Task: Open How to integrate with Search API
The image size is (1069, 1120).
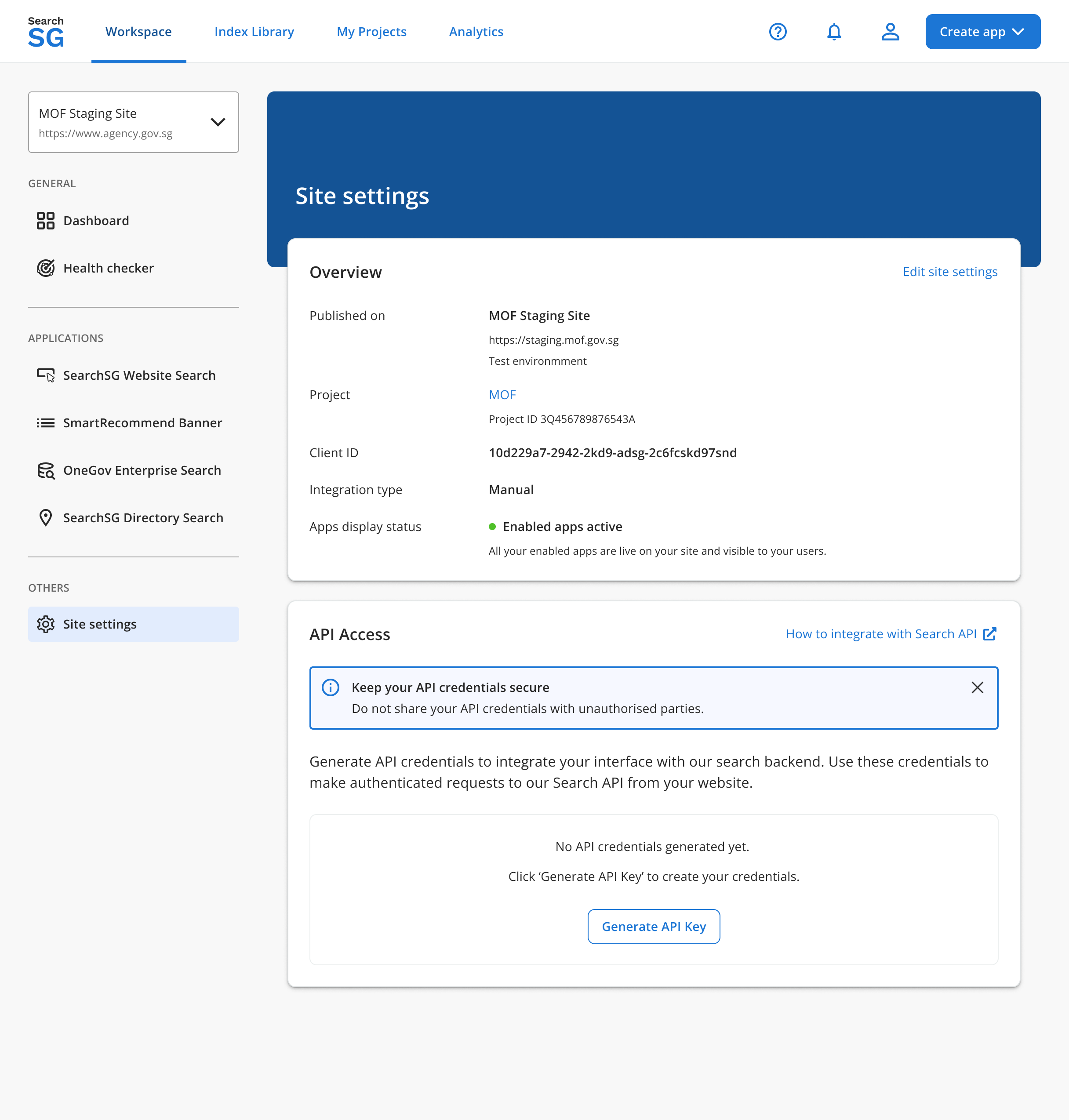Action: [x=881, y=633]
